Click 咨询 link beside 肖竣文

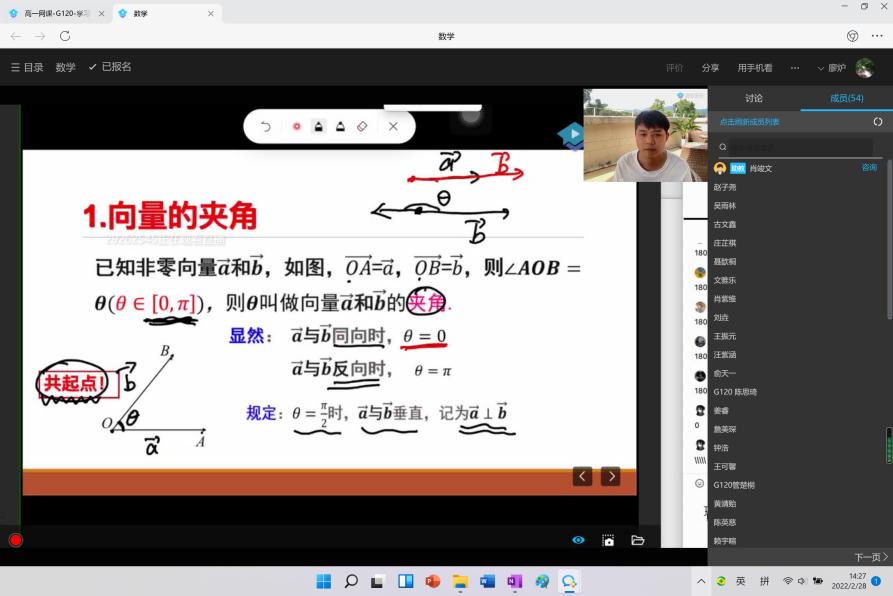[x=869, y=168]
